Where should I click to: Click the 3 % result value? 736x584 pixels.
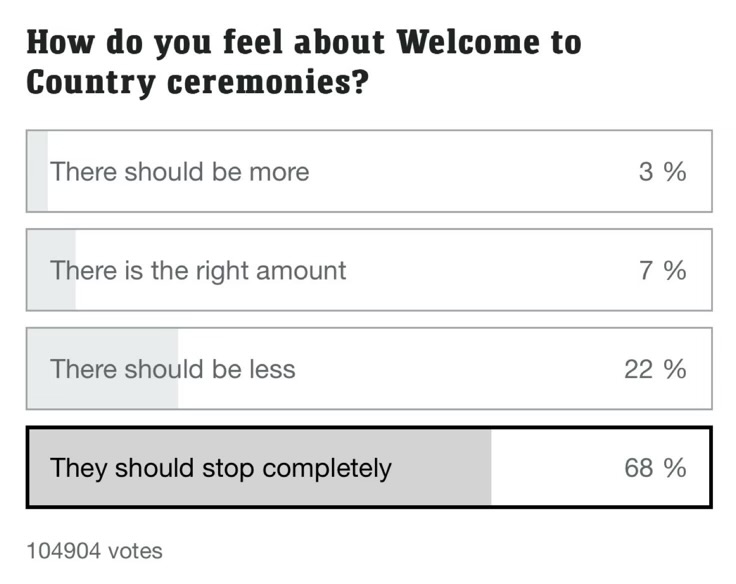tap(662, 171)
